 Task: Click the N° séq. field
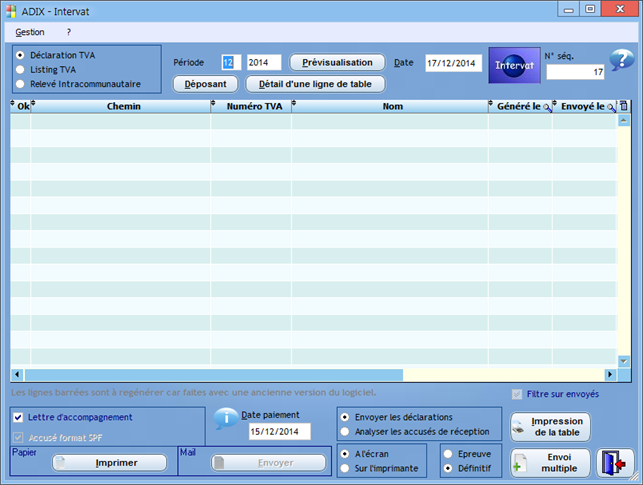click(575, 72)
